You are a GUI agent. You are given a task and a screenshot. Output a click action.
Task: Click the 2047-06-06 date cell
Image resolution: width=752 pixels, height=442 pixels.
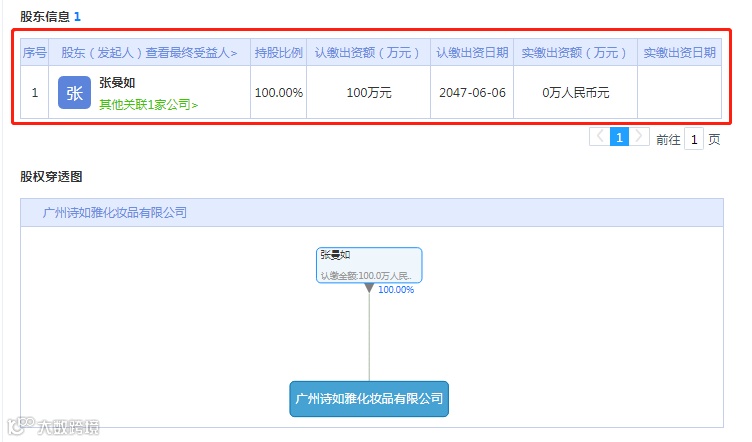point(472,93)
